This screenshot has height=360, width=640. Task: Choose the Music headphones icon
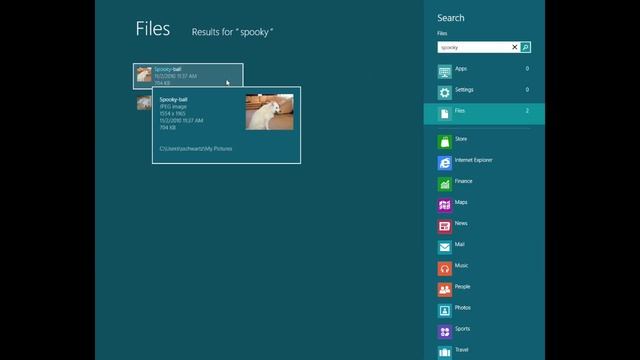444,269
